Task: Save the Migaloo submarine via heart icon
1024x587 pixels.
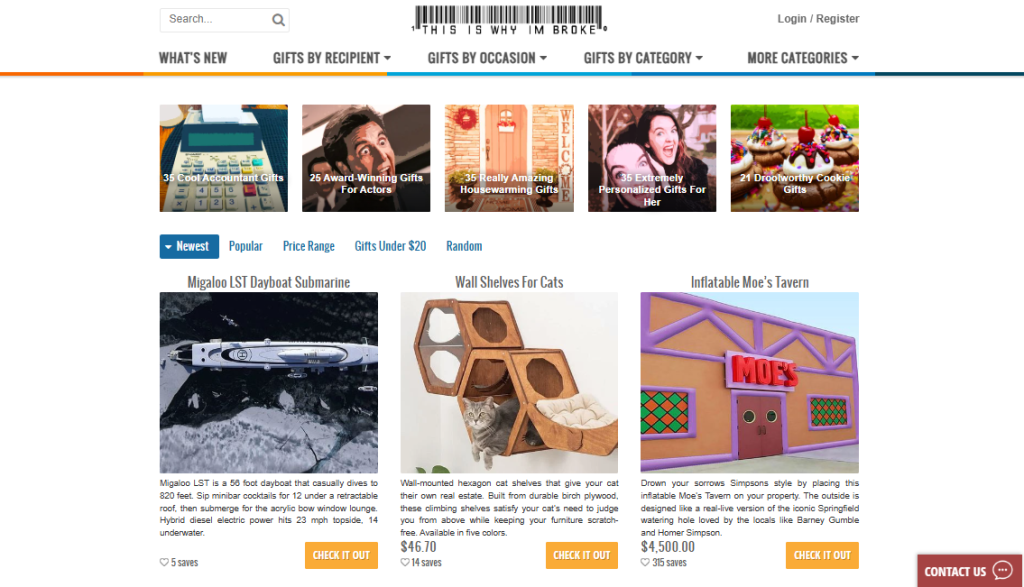Action: (x=164, y=562)
